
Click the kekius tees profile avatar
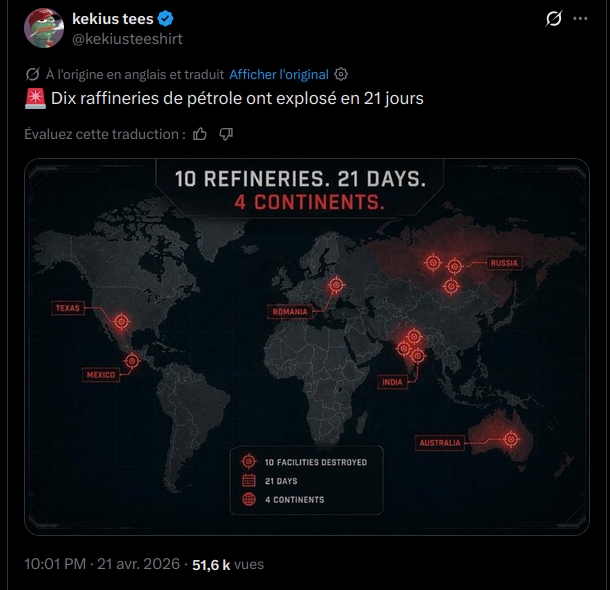[44, 28]
